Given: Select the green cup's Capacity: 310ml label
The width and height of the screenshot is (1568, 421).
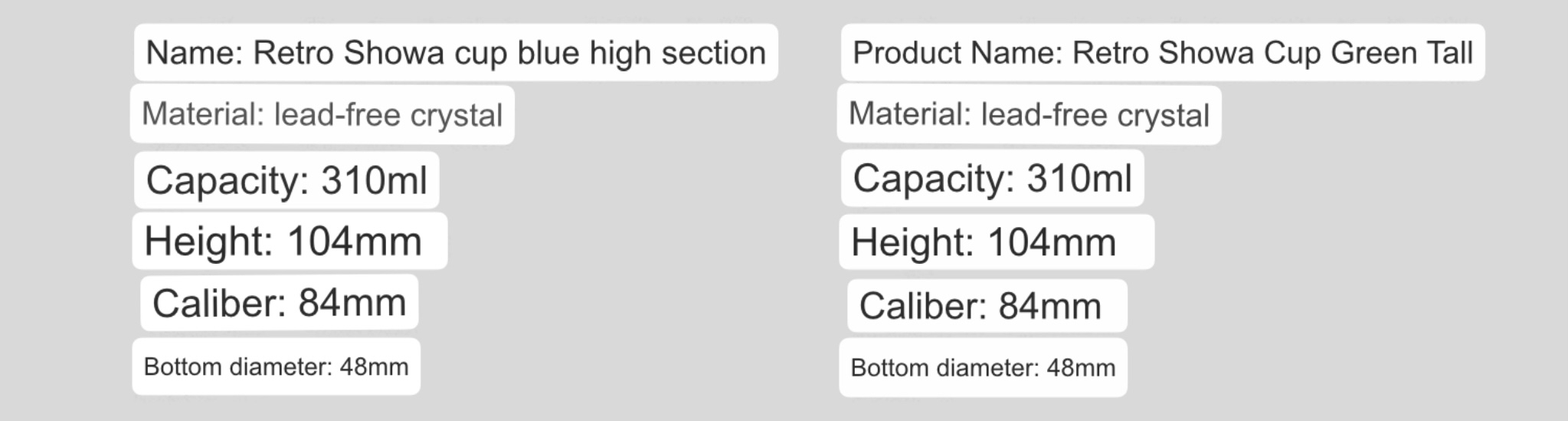Looking at the screenshot, I should point(993,178).
